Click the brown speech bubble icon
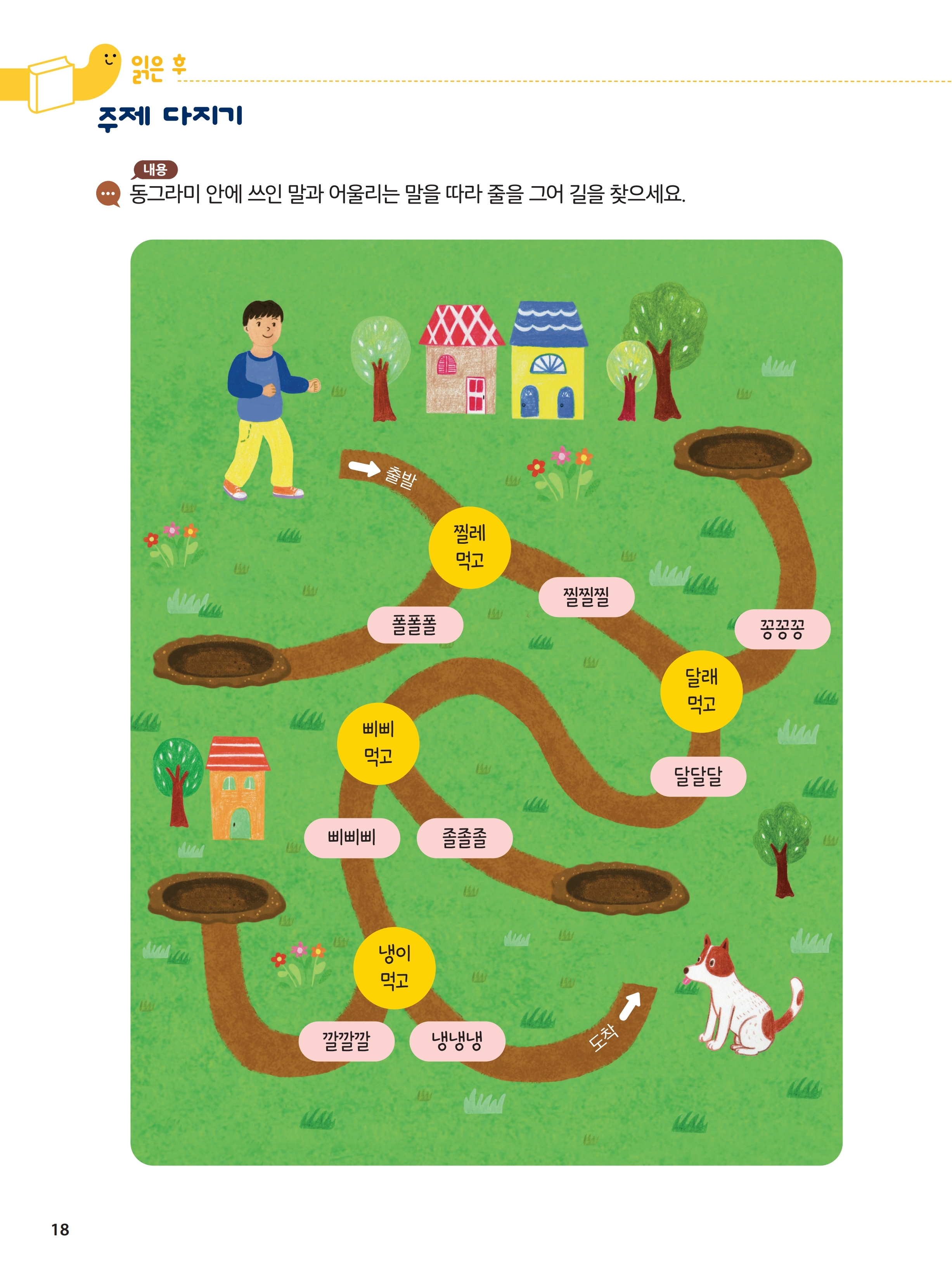952x1278 pixels. 108,194
